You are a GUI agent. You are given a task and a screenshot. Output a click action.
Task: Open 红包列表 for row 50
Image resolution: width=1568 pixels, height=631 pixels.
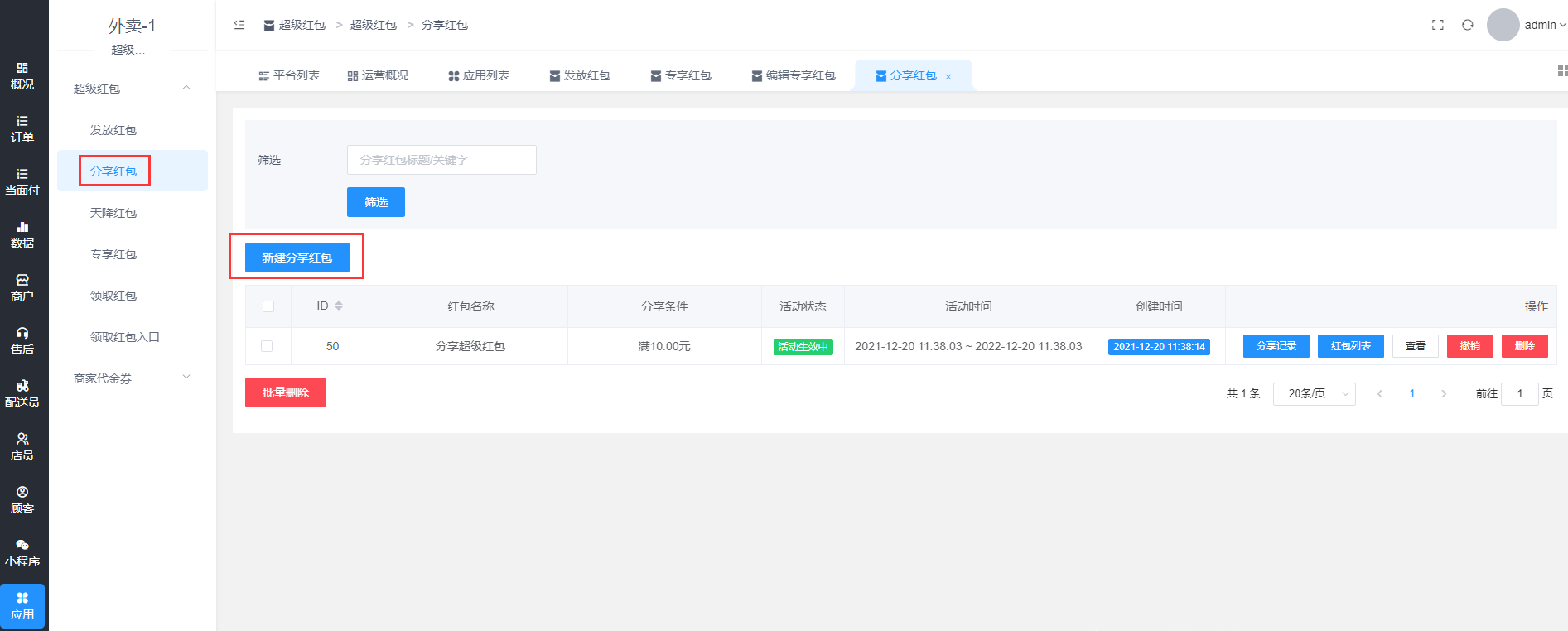tap(1351, 346)
